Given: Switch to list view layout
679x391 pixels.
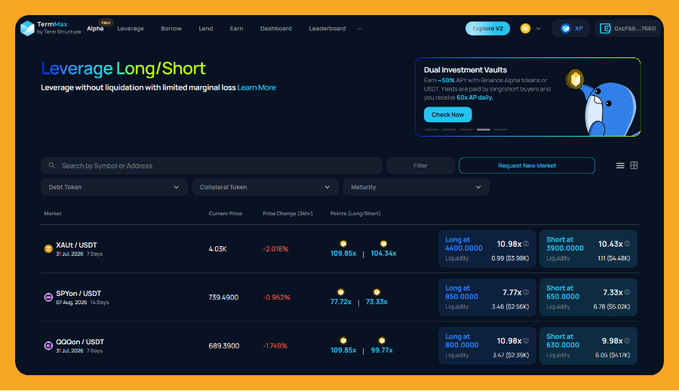Looking at the screenshot, I should [x=620, y=165].
